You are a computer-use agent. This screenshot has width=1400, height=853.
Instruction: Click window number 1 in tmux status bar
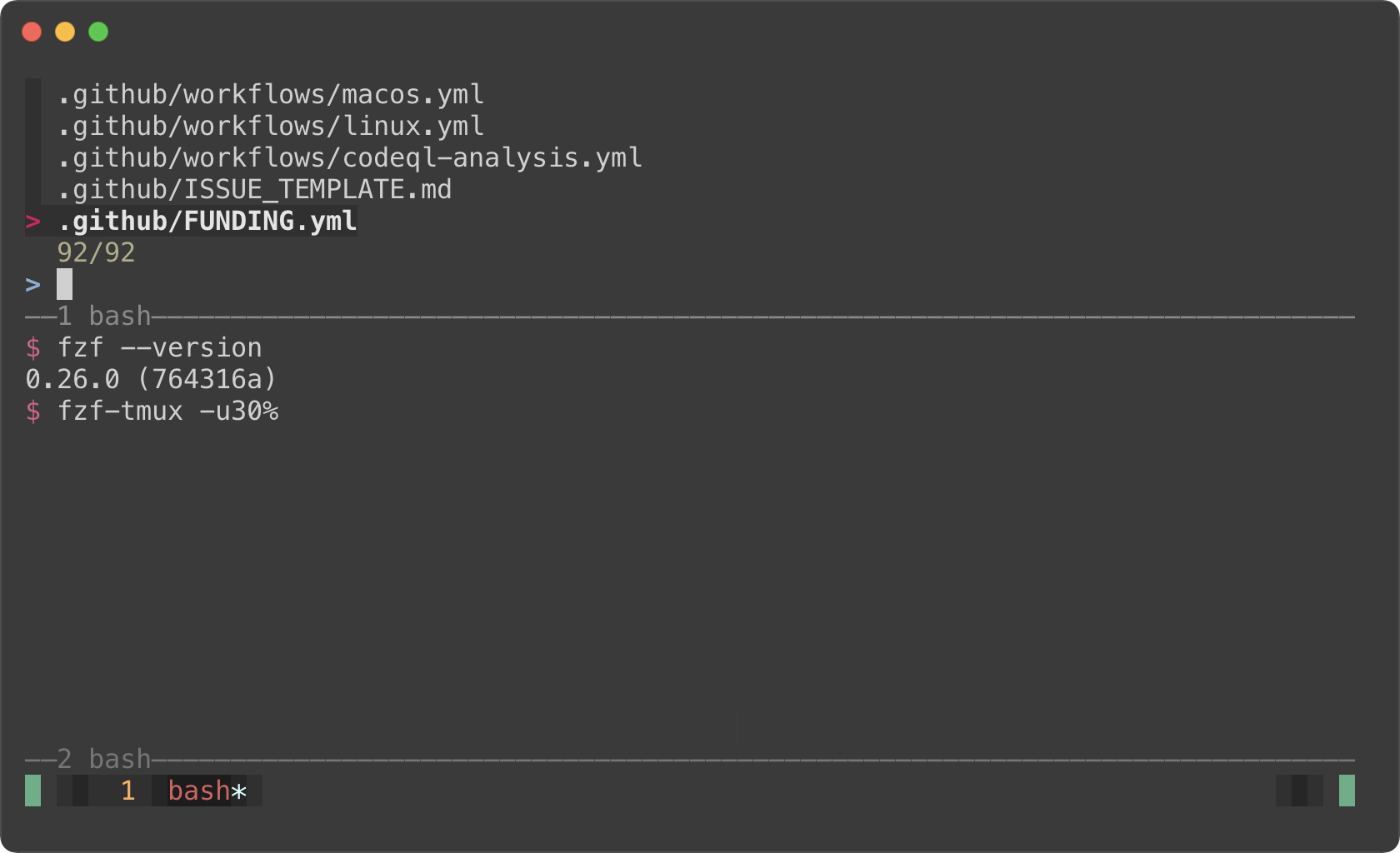click(x=127, y=791)
